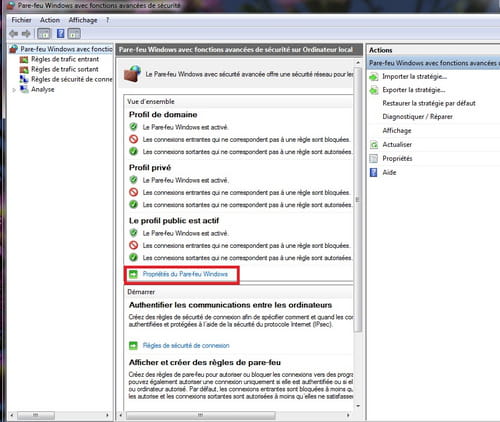Click Aide in the Actions pane
This screenshot has width=500, height=422.
[389, 173]
